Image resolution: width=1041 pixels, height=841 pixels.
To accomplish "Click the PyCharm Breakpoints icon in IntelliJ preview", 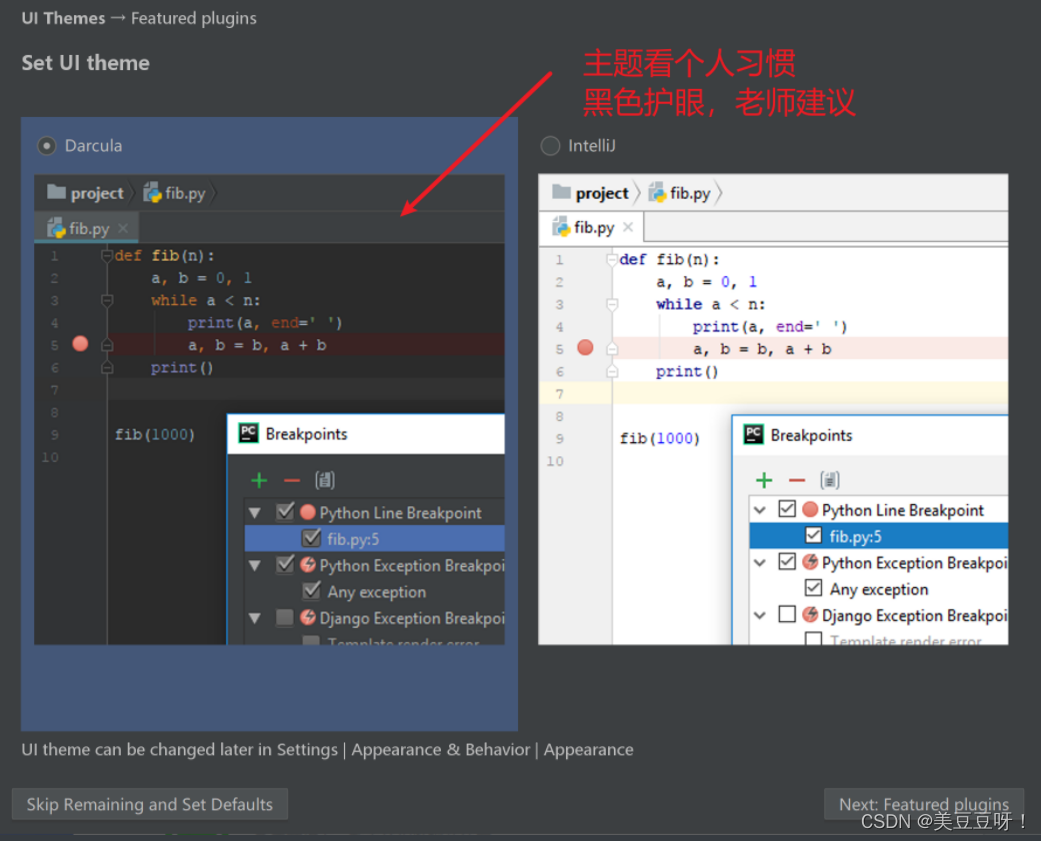I will pyautogui.click(x=754, y=435).
